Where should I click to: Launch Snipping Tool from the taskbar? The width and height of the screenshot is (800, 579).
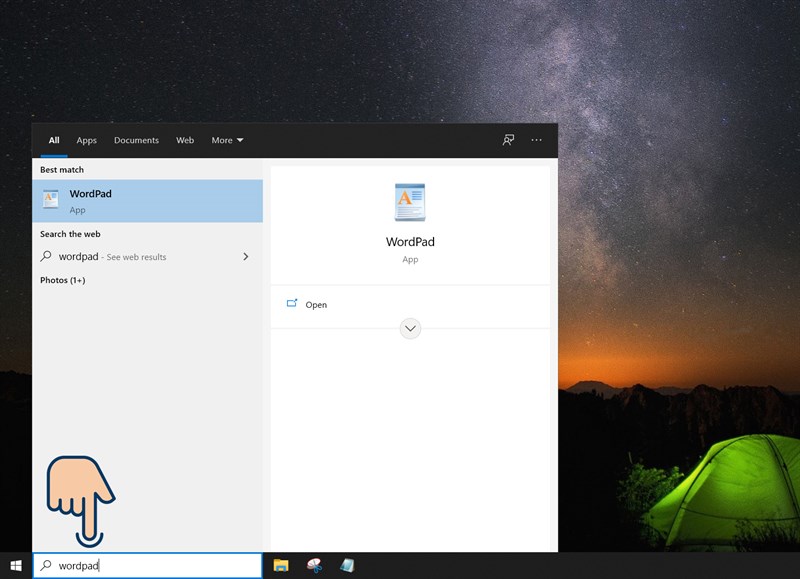pos(314,565)
